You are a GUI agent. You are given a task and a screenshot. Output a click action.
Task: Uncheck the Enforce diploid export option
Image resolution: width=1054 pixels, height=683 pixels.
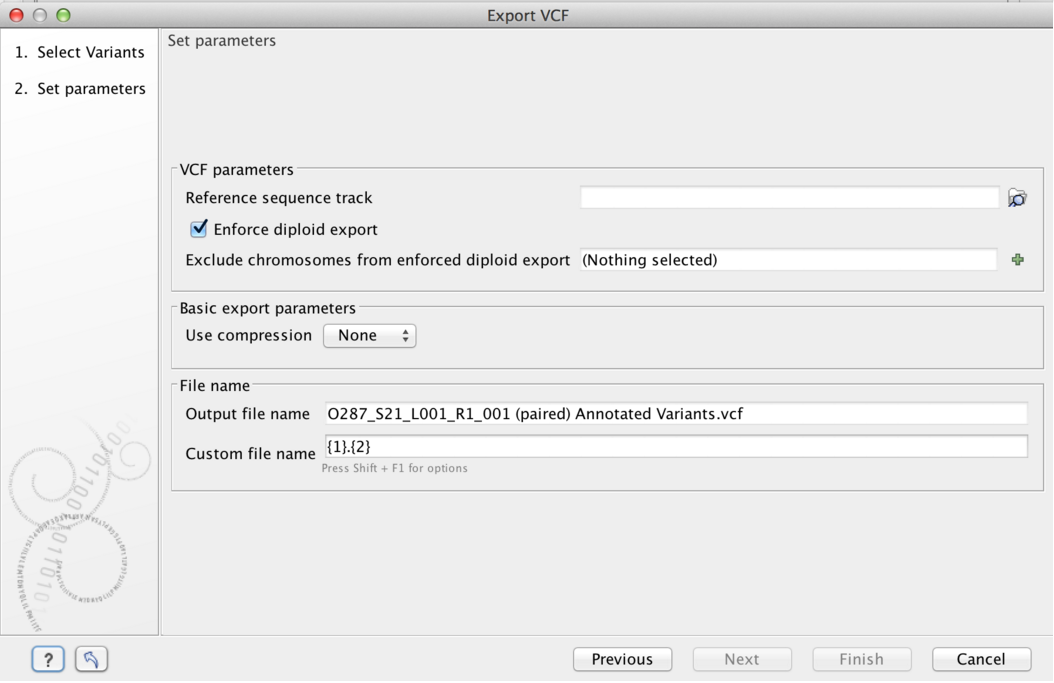pyautogui.click(x=198, y=228)
